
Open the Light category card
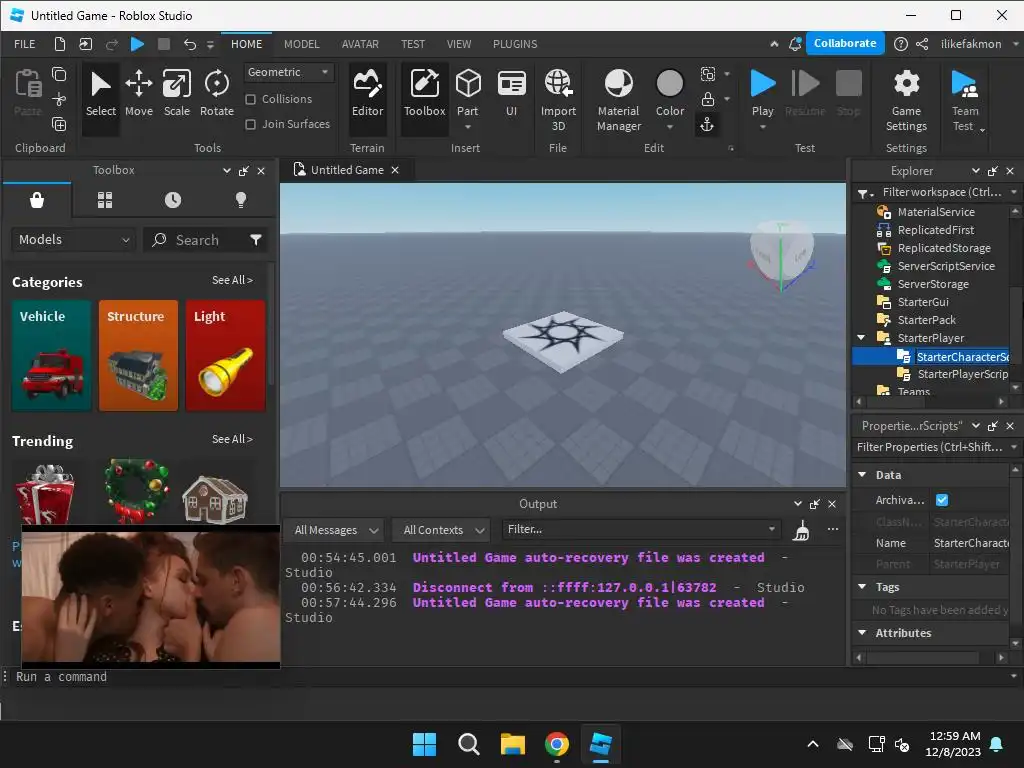click(x=225, y=356)
